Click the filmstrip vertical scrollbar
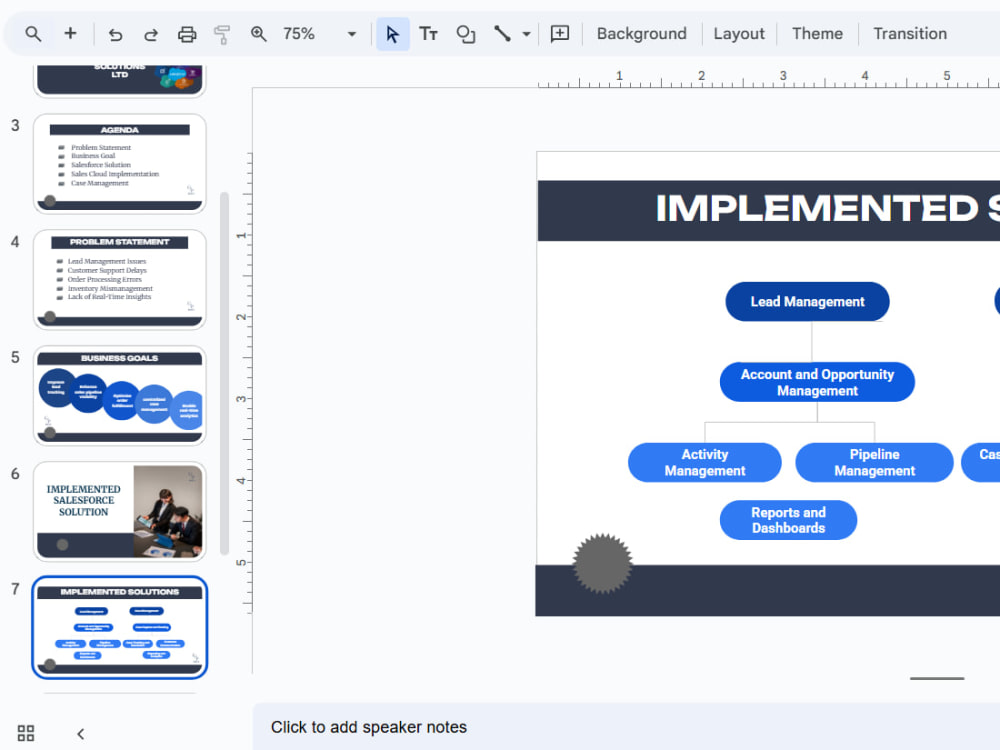 click(x=224, y=373)
